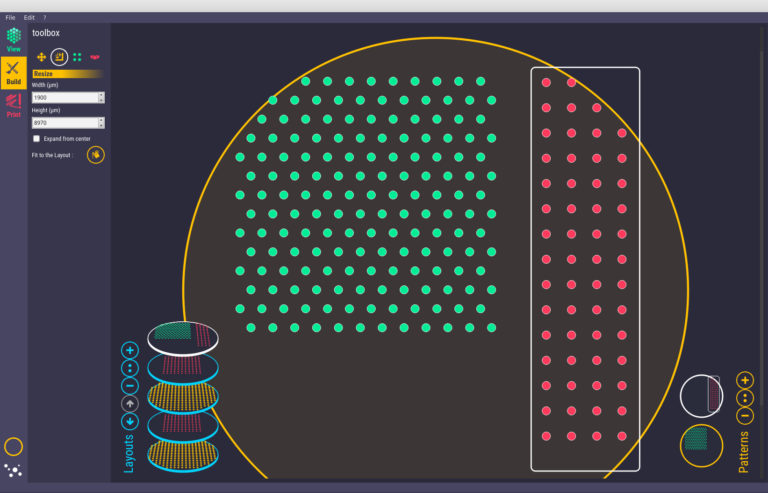Viewport: 768px width, 493px height.
Task: Select the third layout with yellow dots
Action: tap(183, 397)
